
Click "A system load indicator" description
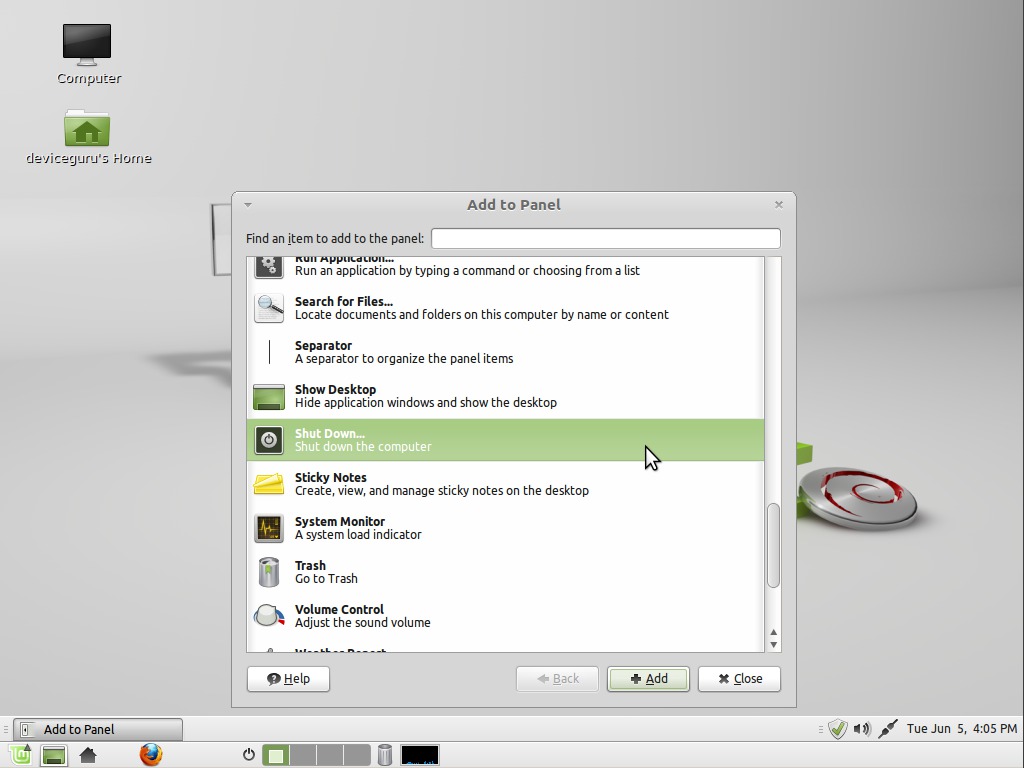coord(358,534)
